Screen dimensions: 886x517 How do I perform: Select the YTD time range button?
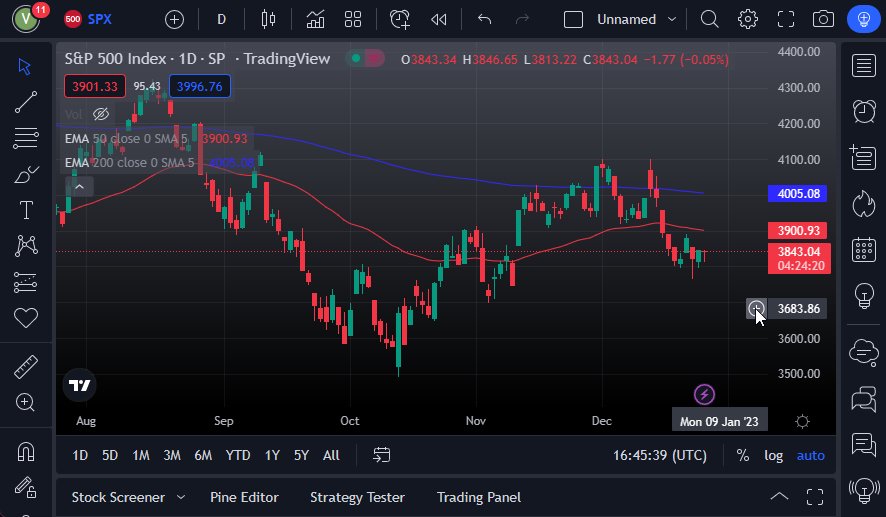[x=238, y=455]
